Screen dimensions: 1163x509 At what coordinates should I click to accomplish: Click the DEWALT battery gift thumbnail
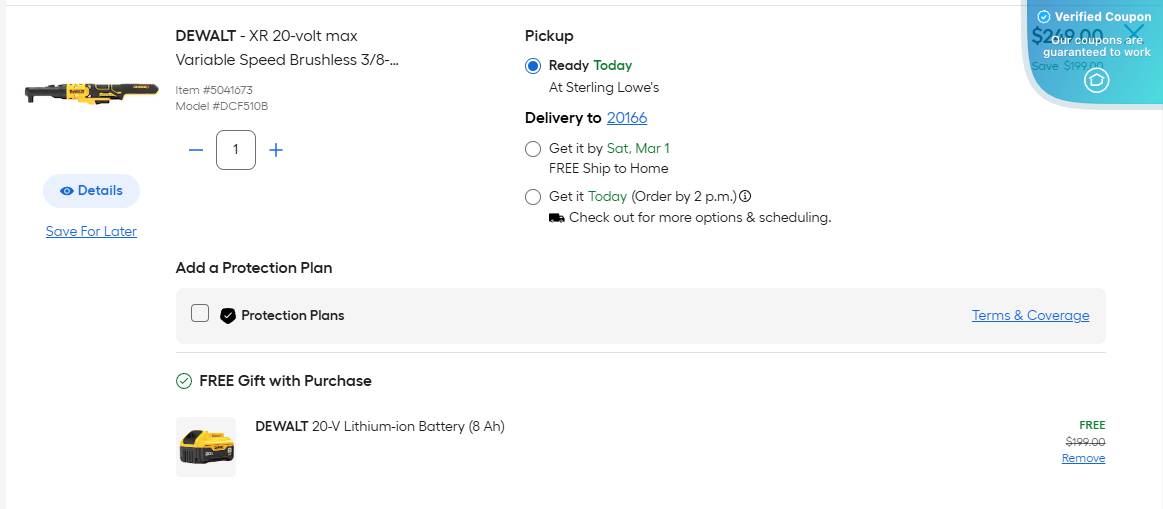click(206, 446)
